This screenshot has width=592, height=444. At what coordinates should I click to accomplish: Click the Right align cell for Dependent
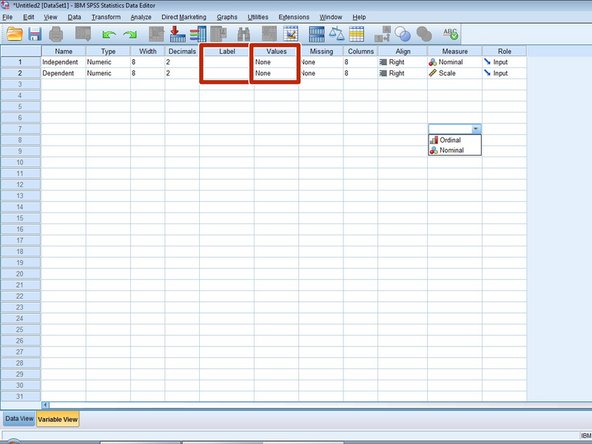[x=402, y=73]
